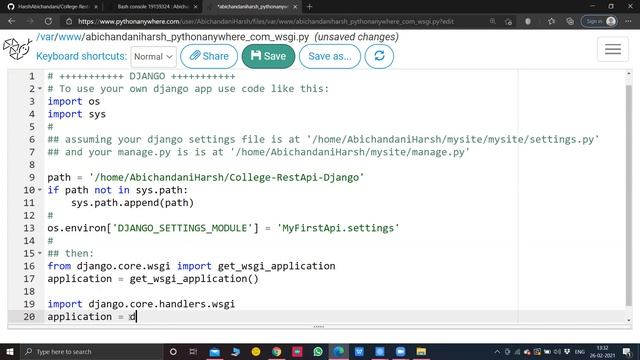Close the wsgi editor browser tab
The height and width of the screenshot is (360, 640).
click(295, 7)
